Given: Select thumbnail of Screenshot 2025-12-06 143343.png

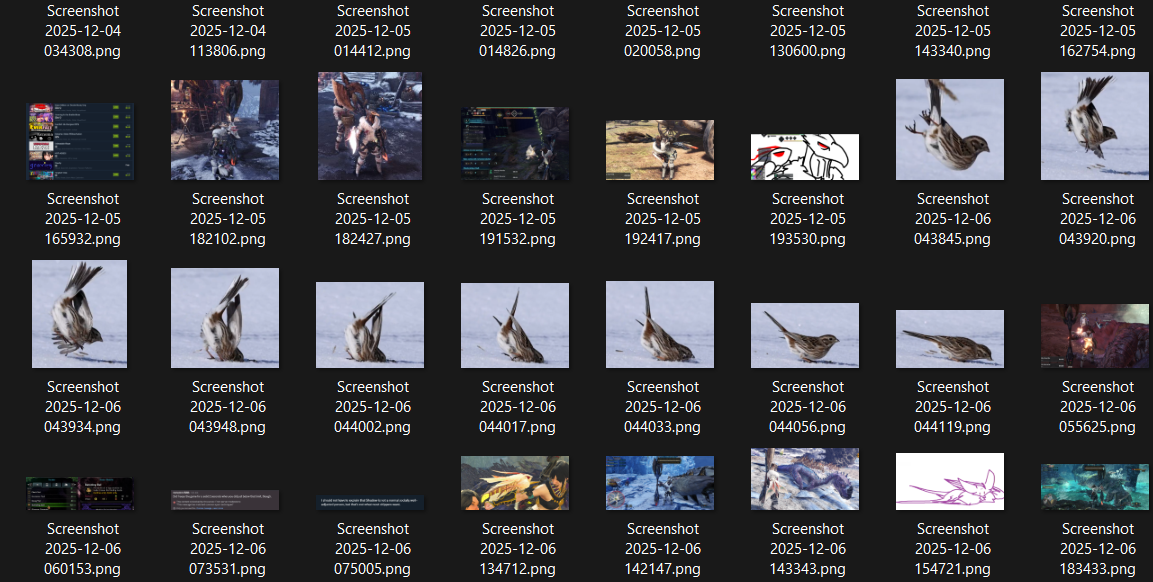Looking at the screenshot, I should tap(804, 479).
